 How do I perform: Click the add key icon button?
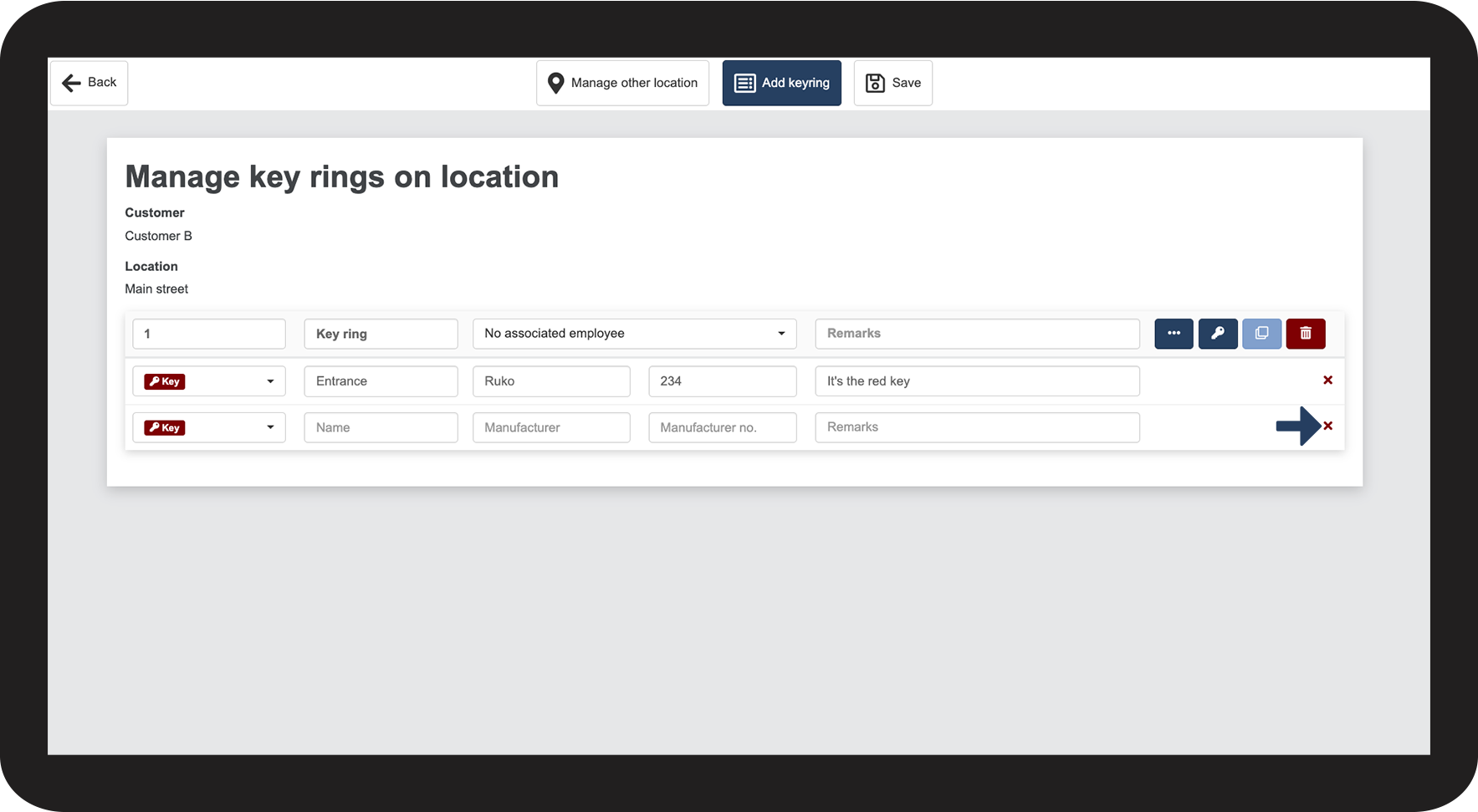(1218, 334)
